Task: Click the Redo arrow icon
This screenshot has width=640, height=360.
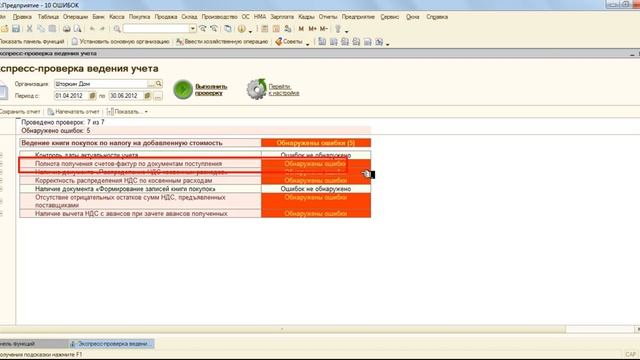Action: (x=102, y=29)
